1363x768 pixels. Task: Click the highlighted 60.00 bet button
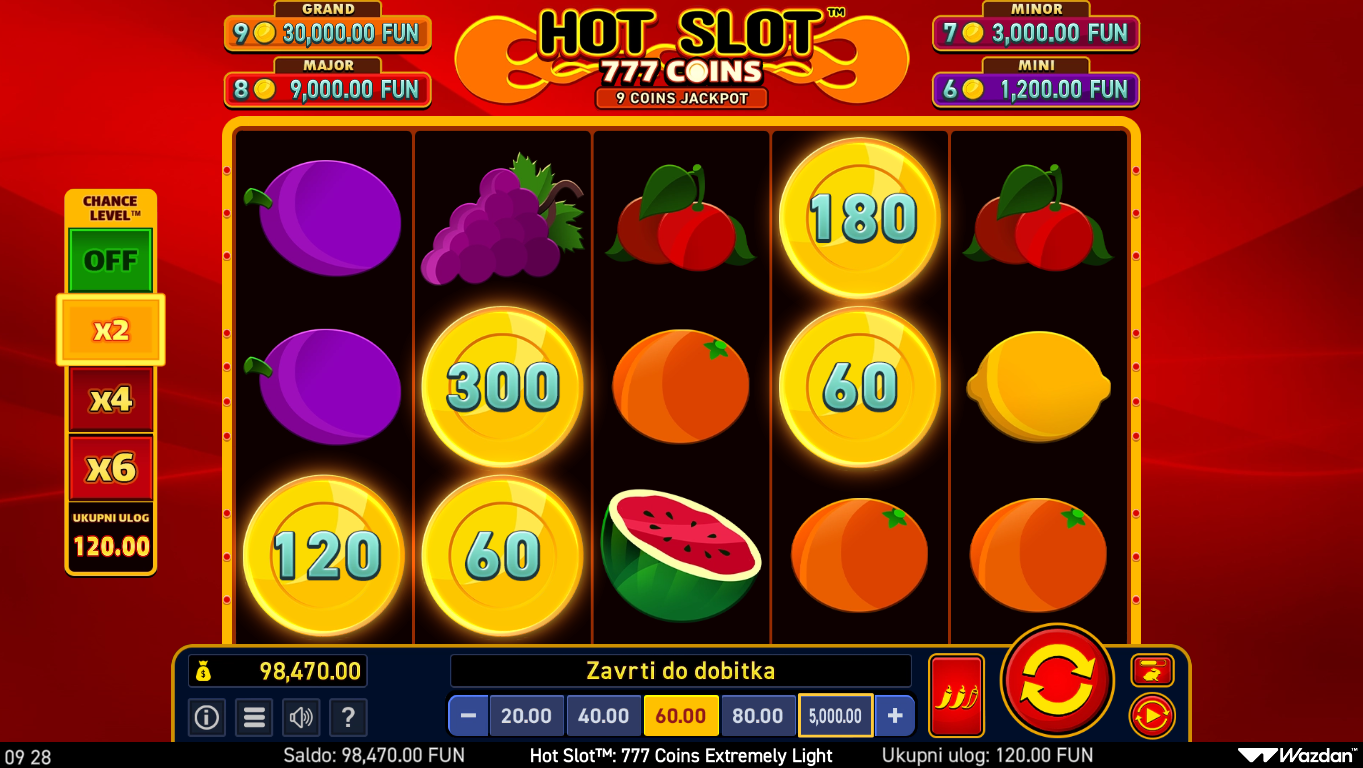[681, 716]
